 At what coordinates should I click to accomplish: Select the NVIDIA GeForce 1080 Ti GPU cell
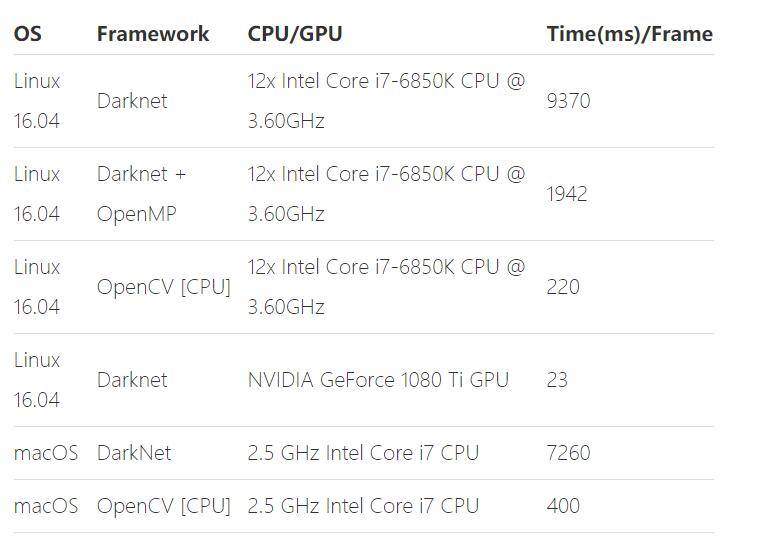[378, 380]
